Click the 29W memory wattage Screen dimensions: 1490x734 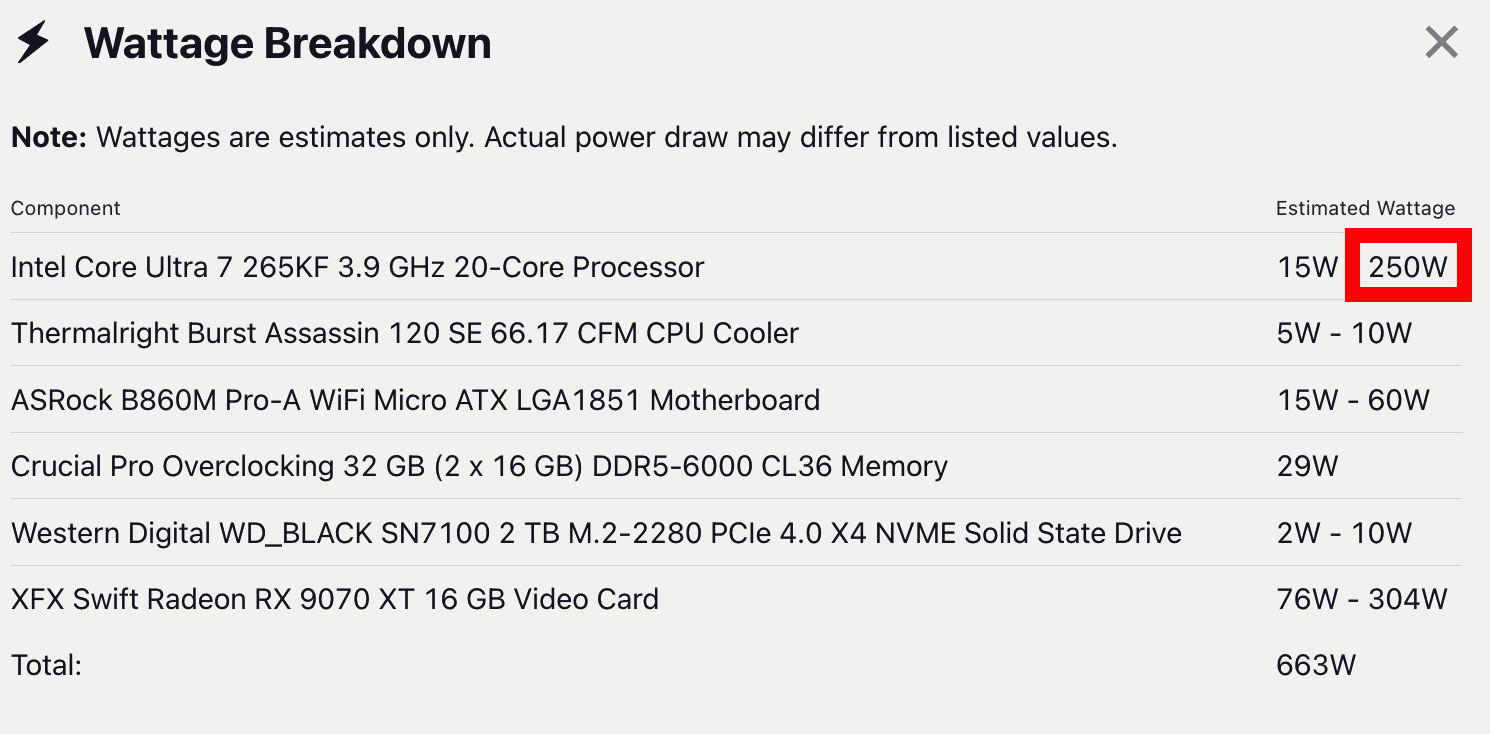(x=1307, y=466)
